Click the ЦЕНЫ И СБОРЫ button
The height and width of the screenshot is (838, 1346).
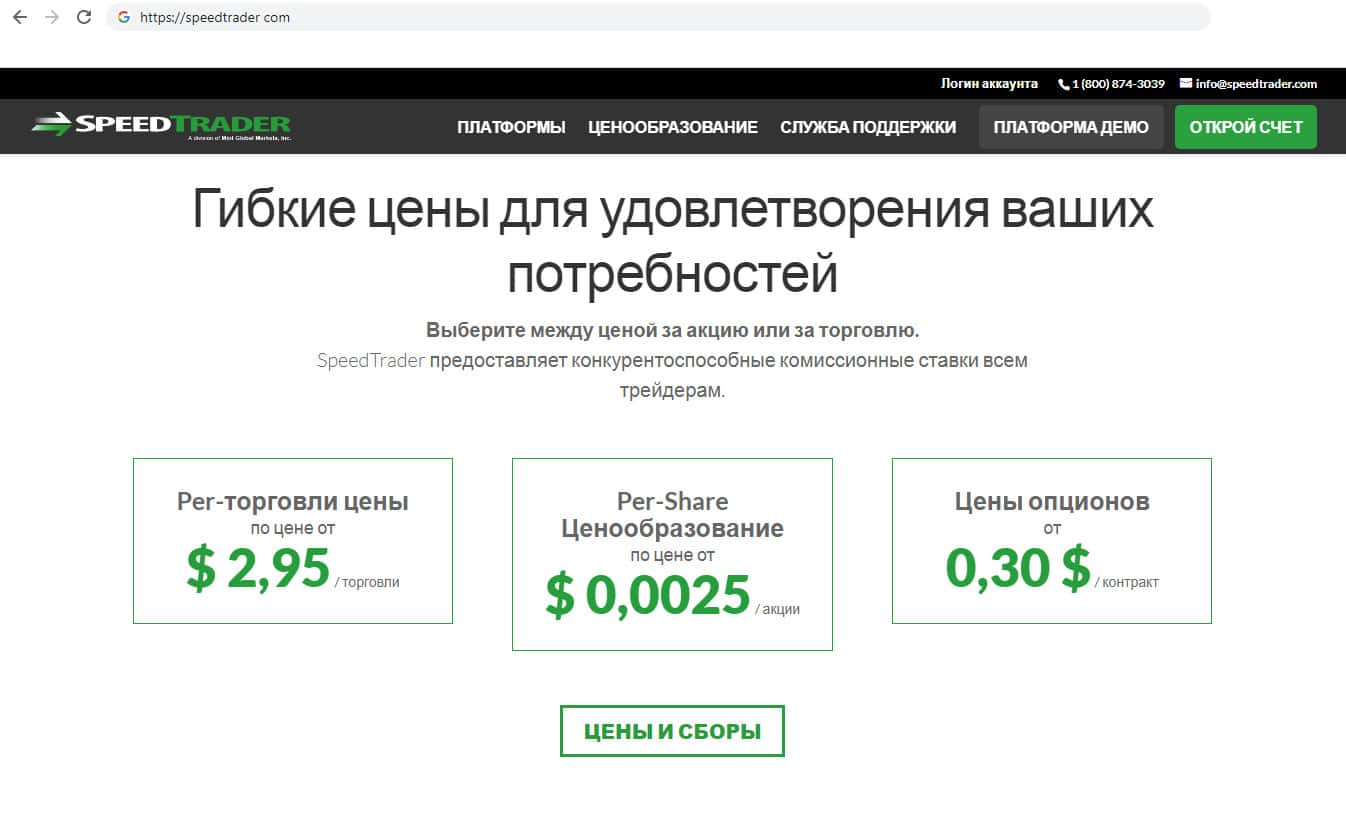pyautogui.click(x=672, y=731)
